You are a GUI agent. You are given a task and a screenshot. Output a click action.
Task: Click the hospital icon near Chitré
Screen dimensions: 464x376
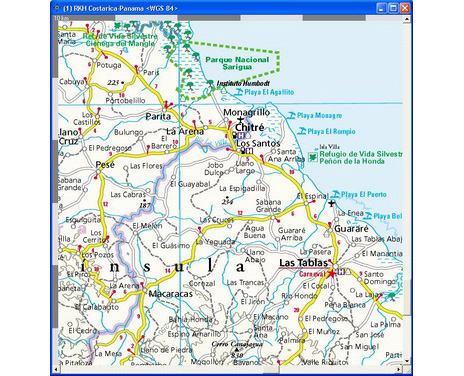click(x=241, y=135)
